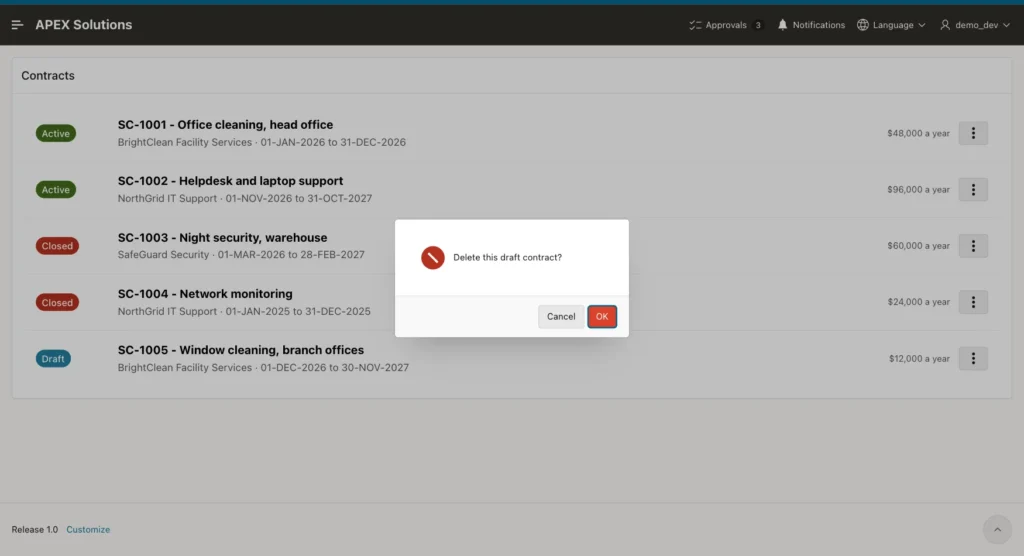Click the Approvals count badge showing 3
1024x556 pixels.
[758, 25]
